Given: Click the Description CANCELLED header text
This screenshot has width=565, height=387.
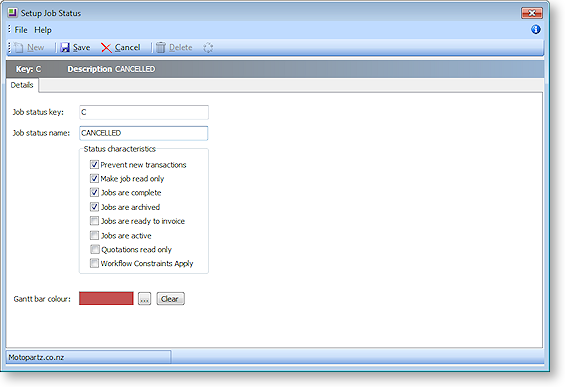Looking at the screenshot, I should pyautogui.click(x=111, y=69).
